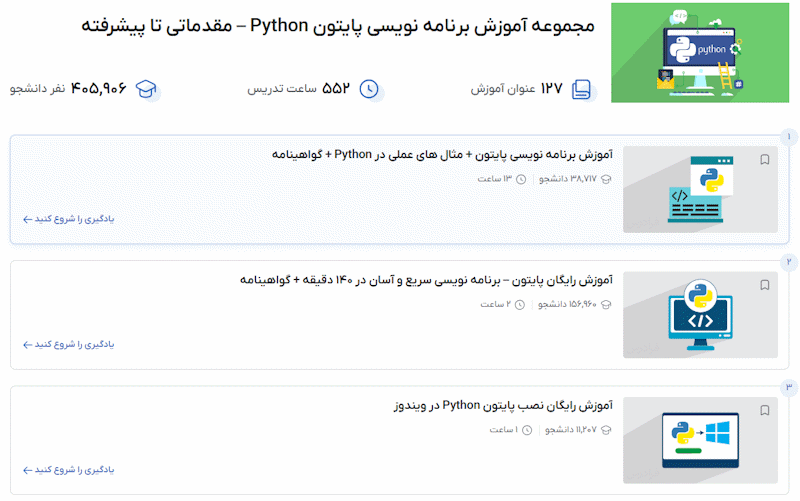Bookmark the Python programming with practical examples course
800x501 pixels.
[x=764, y=160]
